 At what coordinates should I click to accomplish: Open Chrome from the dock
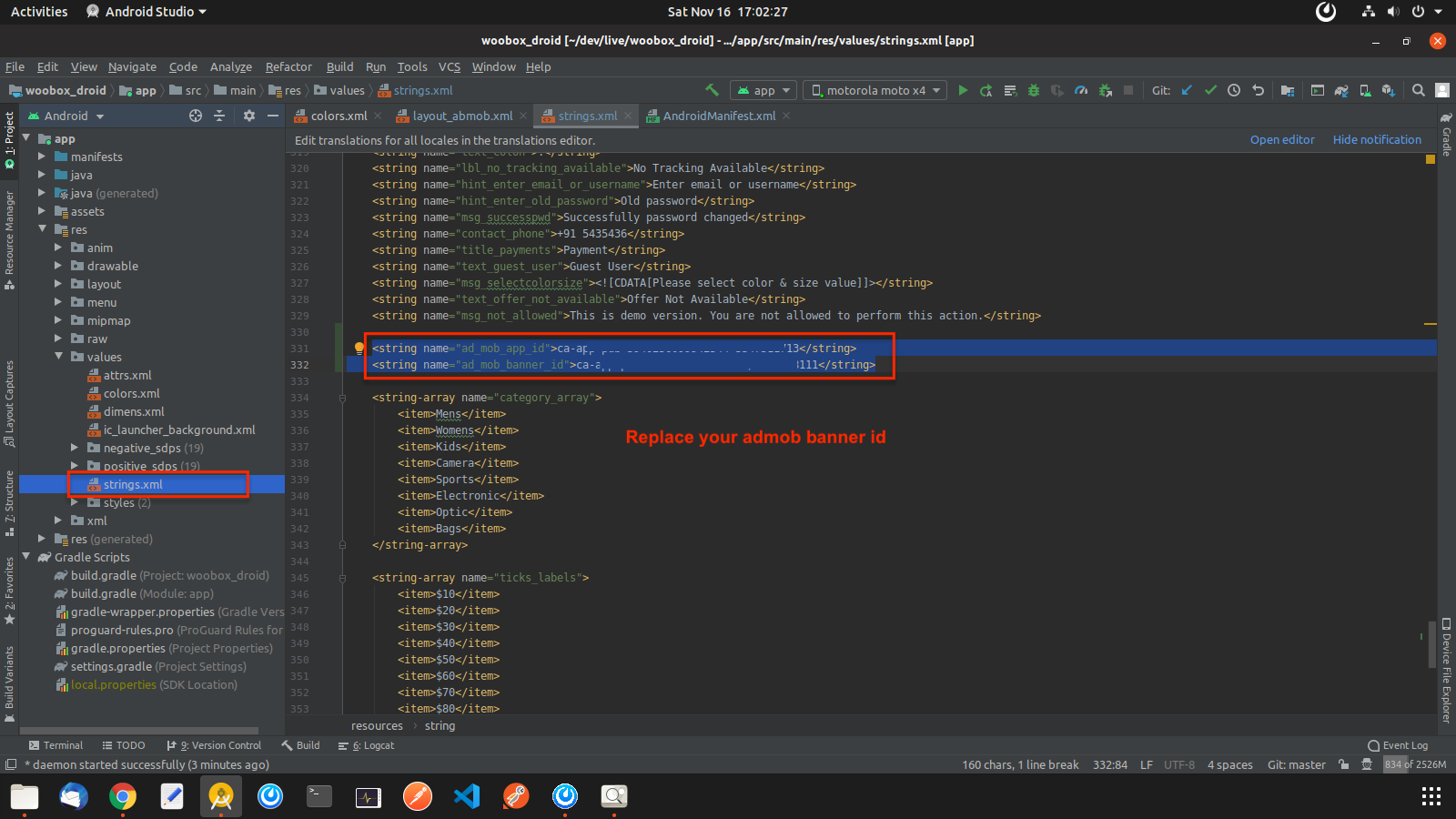click(x=123, y=796)
